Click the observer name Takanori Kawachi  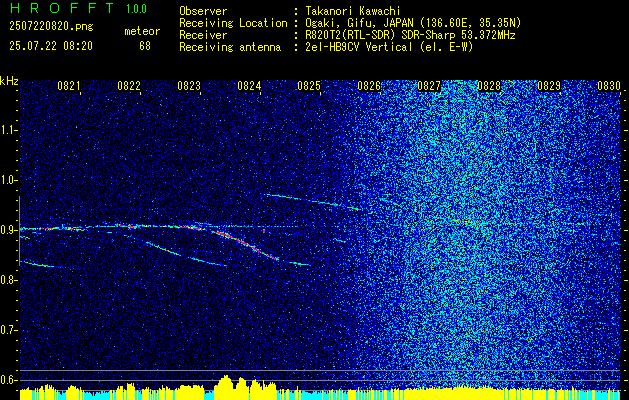[x=353, y=11]
